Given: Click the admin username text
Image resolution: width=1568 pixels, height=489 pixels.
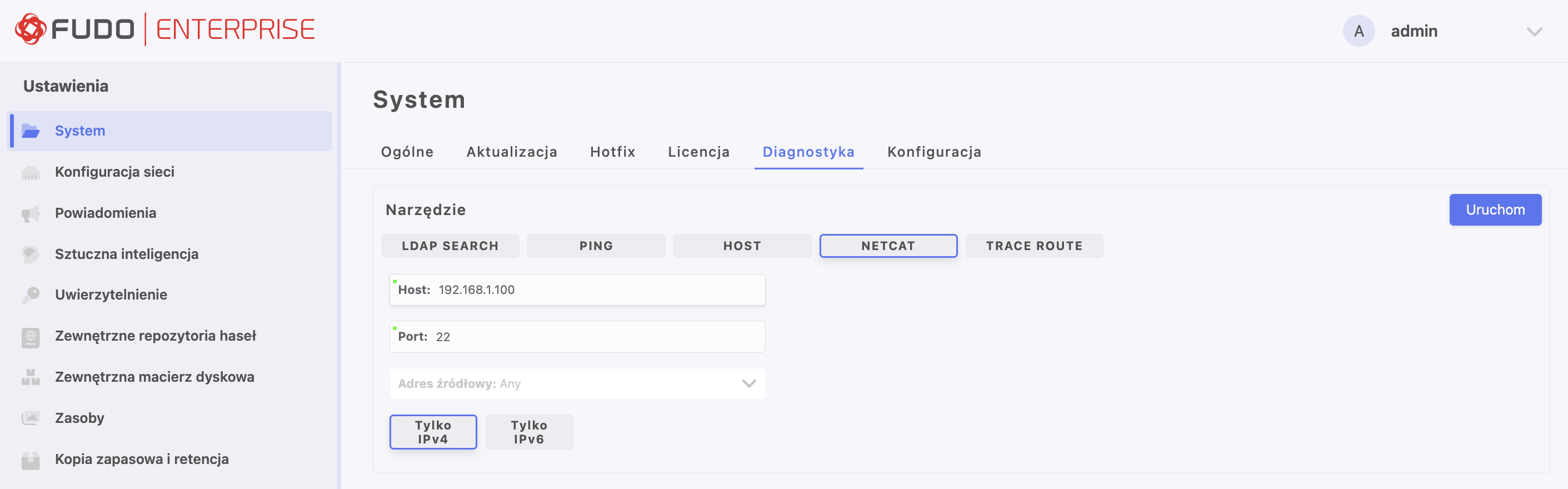Looking at the screenshot, I should 1414,31.
